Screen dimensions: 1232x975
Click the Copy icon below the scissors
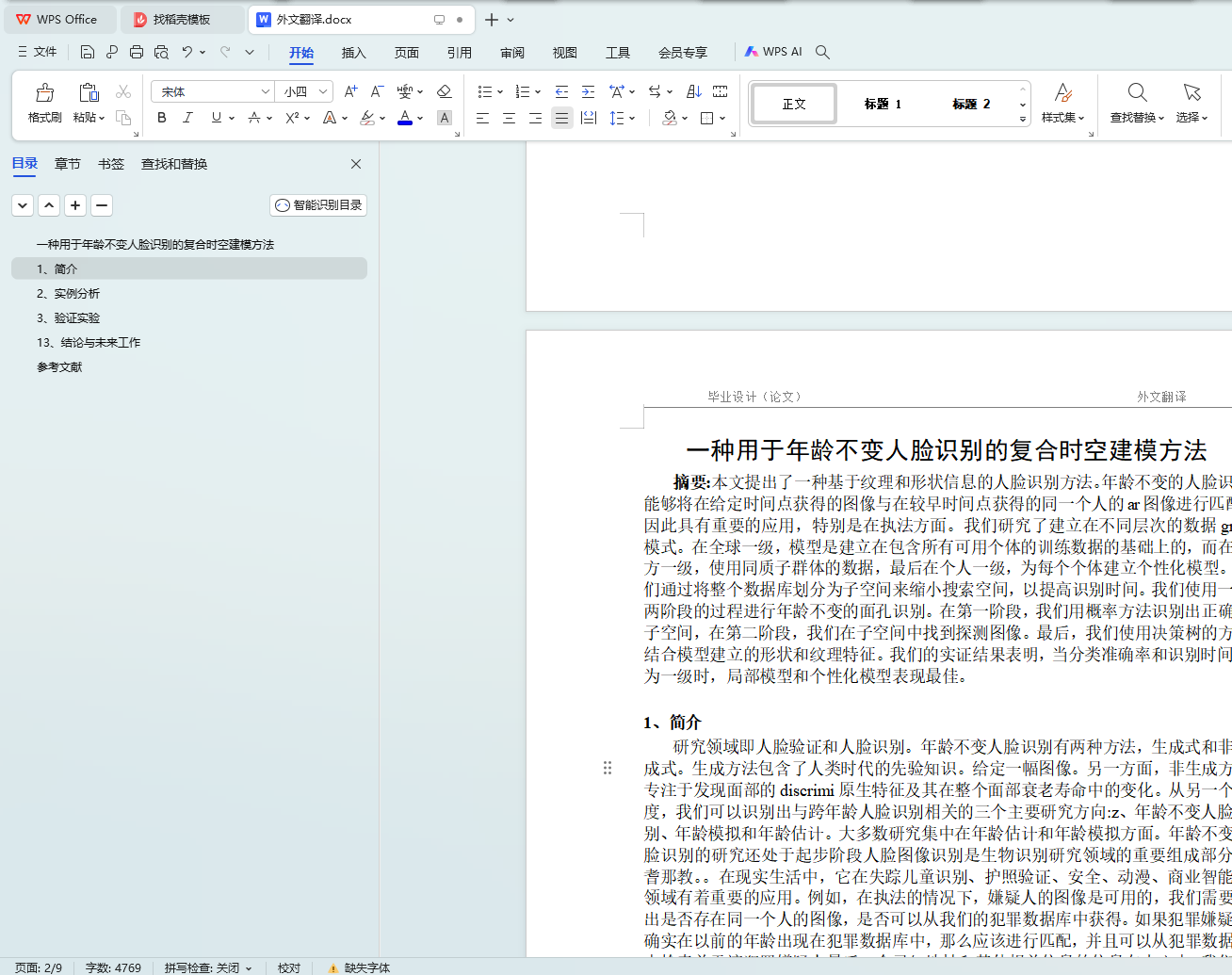(x=123, y=118)
